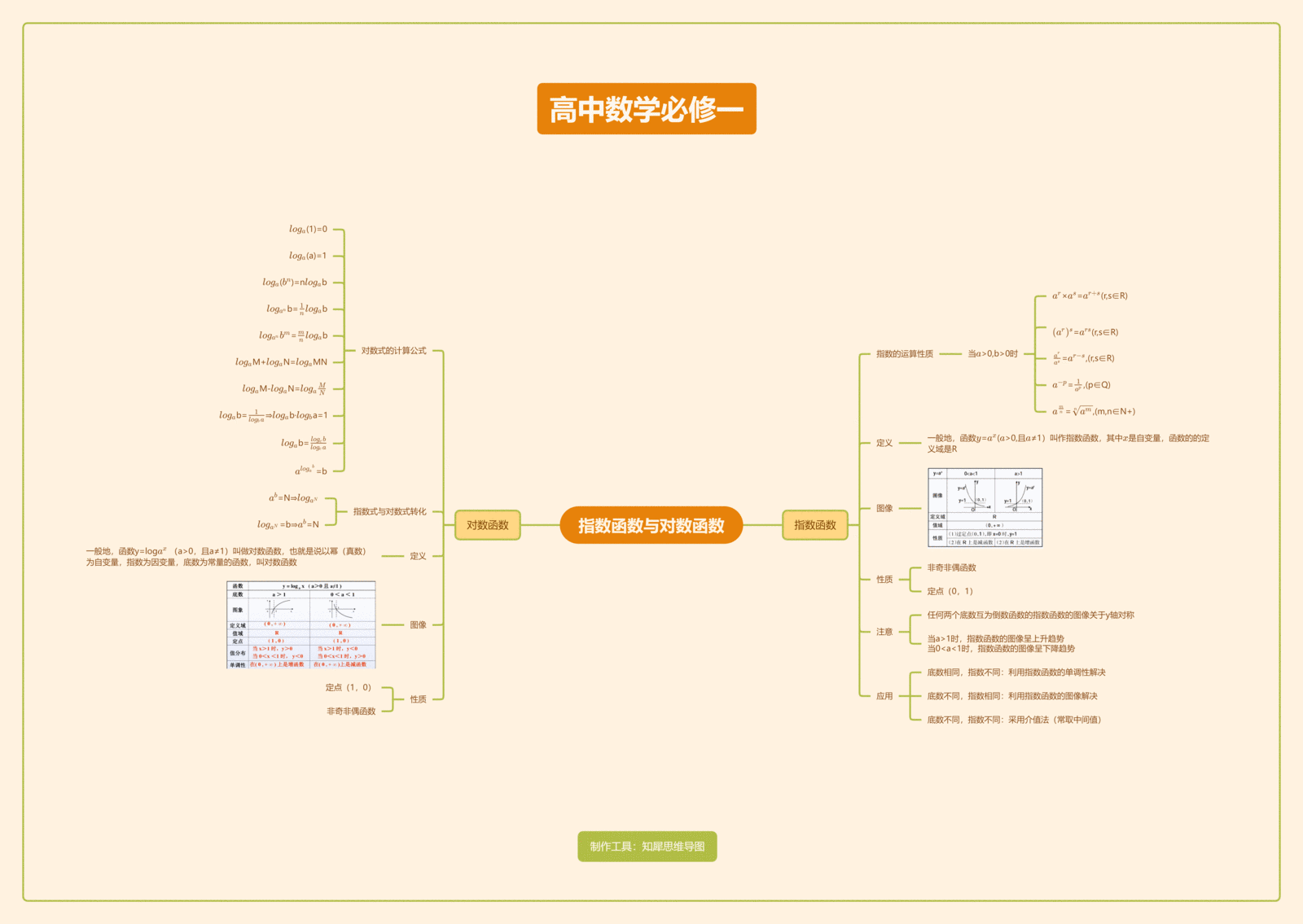Select formula log_a M+log_a N=log_a MN
The width and height of the screenshot is (1303, 924).
[x=281, y=362]
